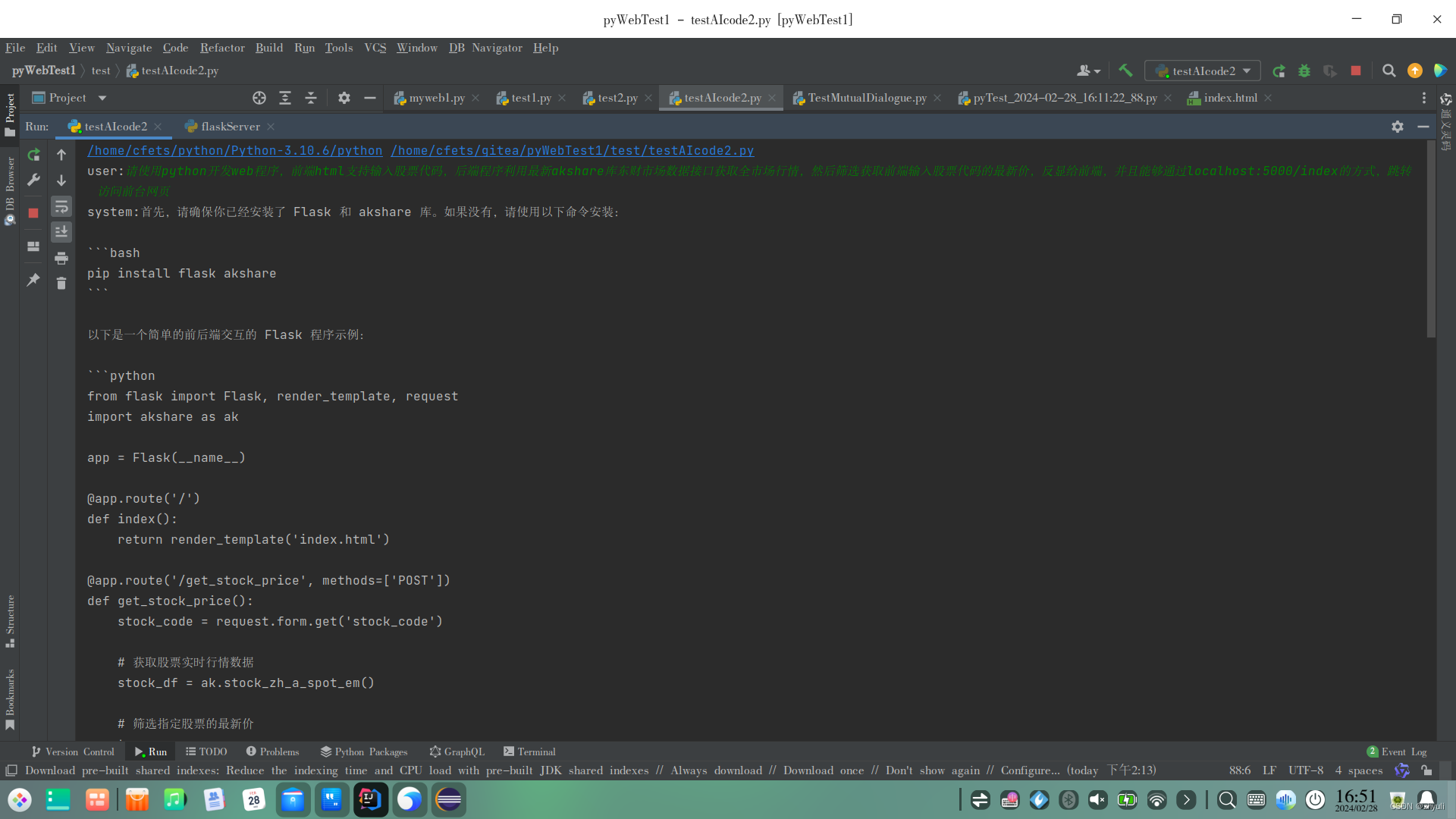Start debugging with the bug icon

click(x=1304, y=71)
